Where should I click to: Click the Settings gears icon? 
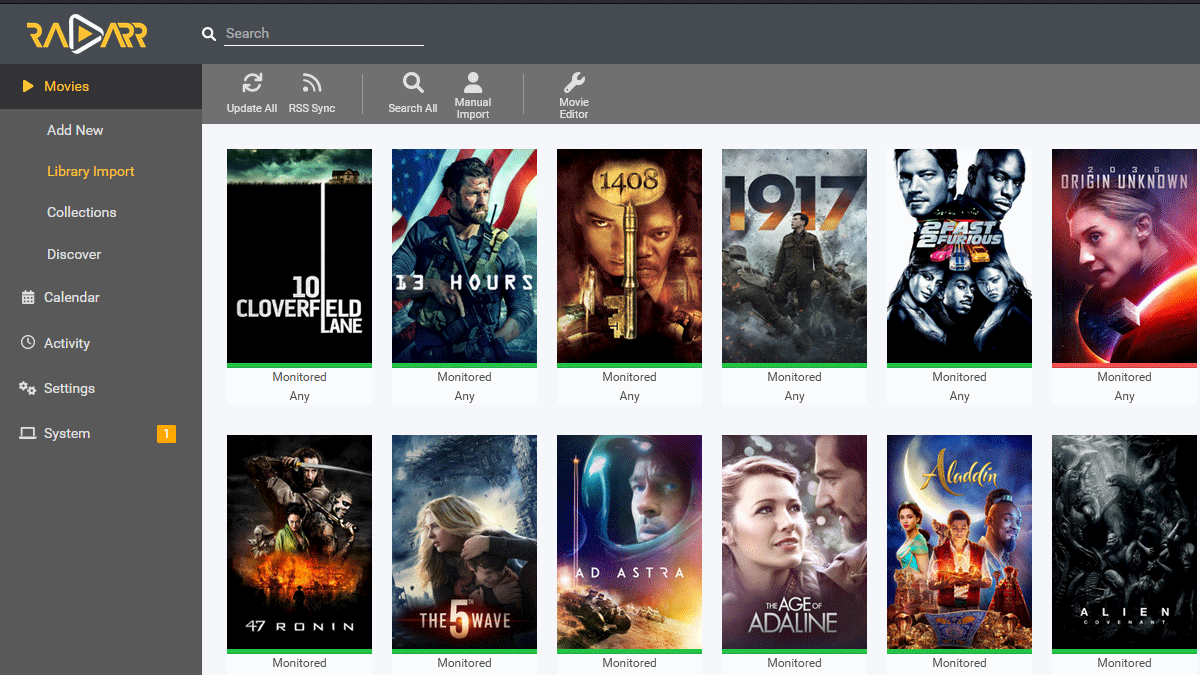(x=28, y=388)
